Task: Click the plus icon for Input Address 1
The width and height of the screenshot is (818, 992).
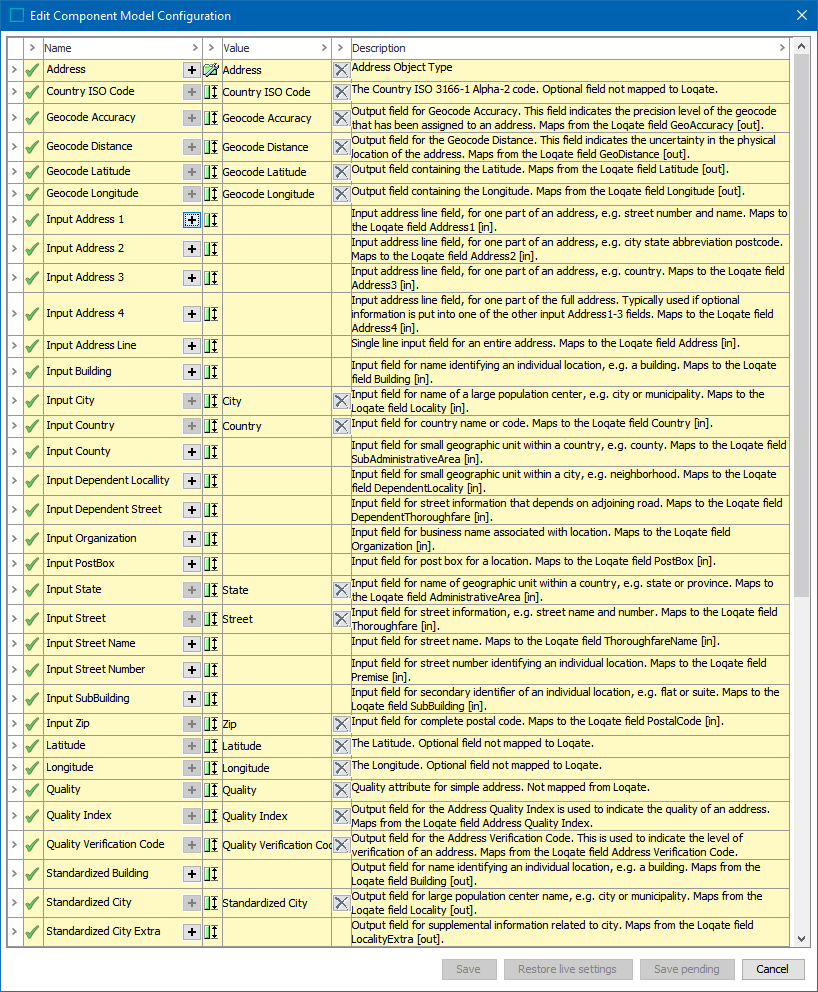Action: coord(192,220)
